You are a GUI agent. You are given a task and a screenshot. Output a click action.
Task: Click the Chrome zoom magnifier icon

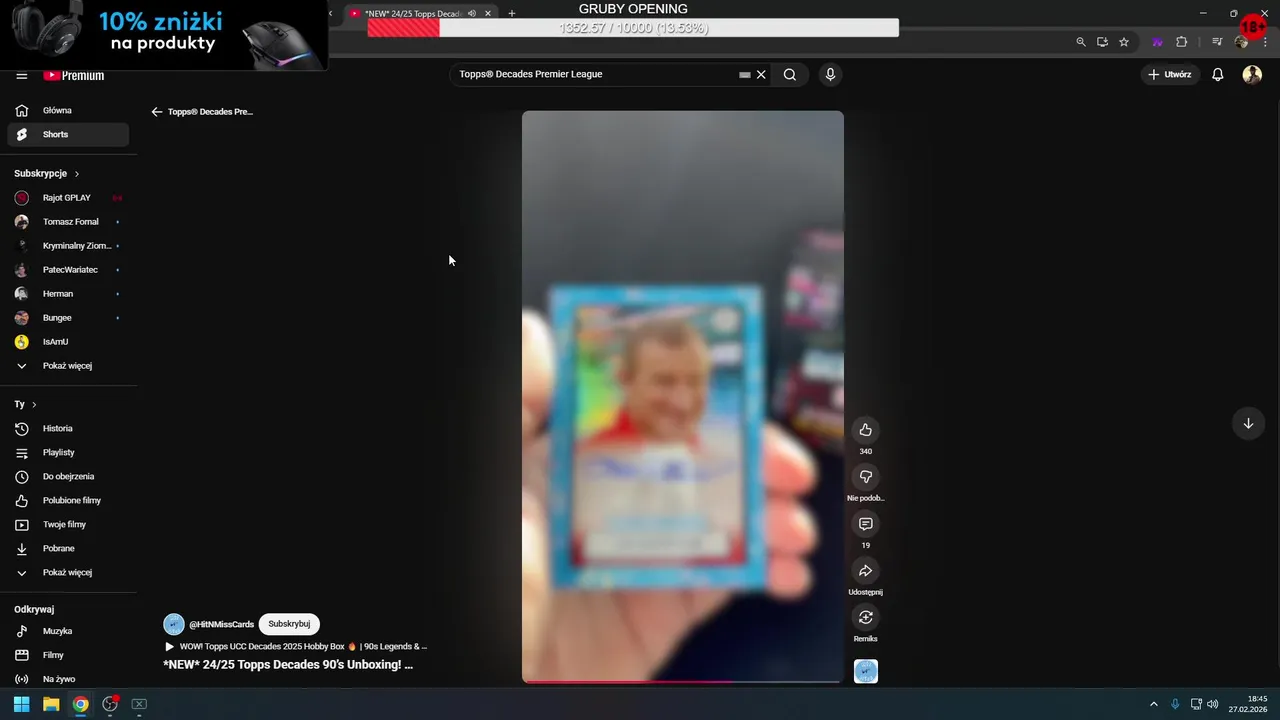(x=1081, y=42)
